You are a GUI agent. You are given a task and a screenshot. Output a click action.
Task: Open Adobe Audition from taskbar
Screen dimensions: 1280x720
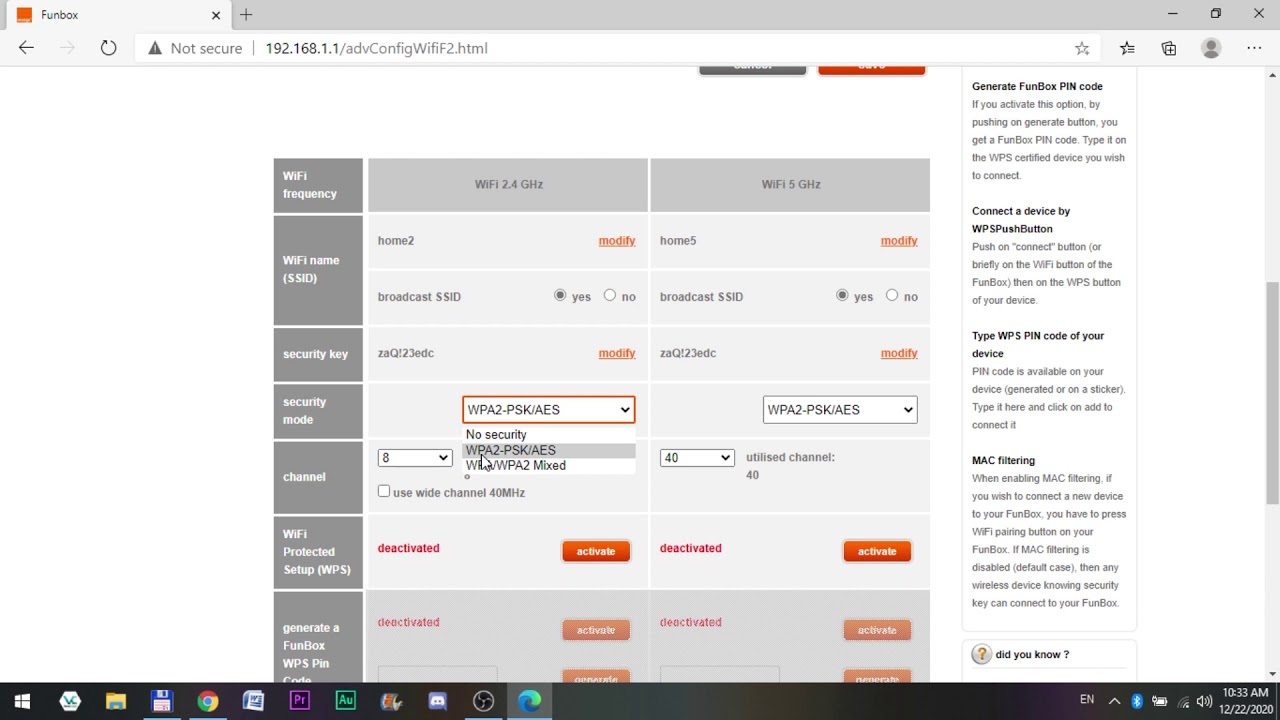tap(345, 701)
